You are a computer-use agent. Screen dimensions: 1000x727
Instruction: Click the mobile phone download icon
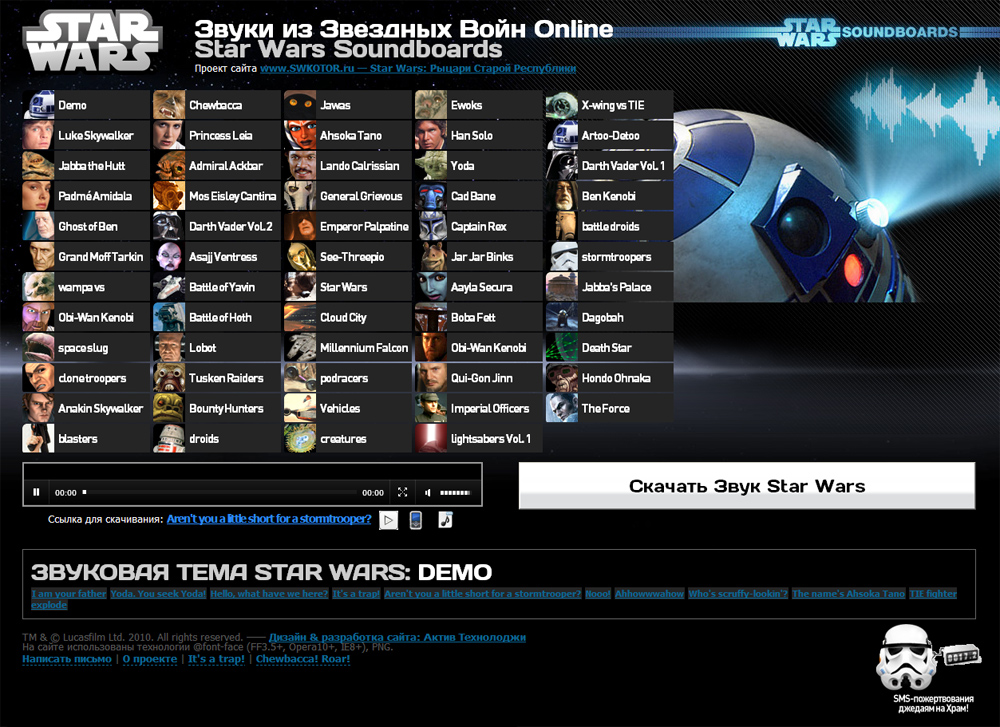[x=416, y=520]
